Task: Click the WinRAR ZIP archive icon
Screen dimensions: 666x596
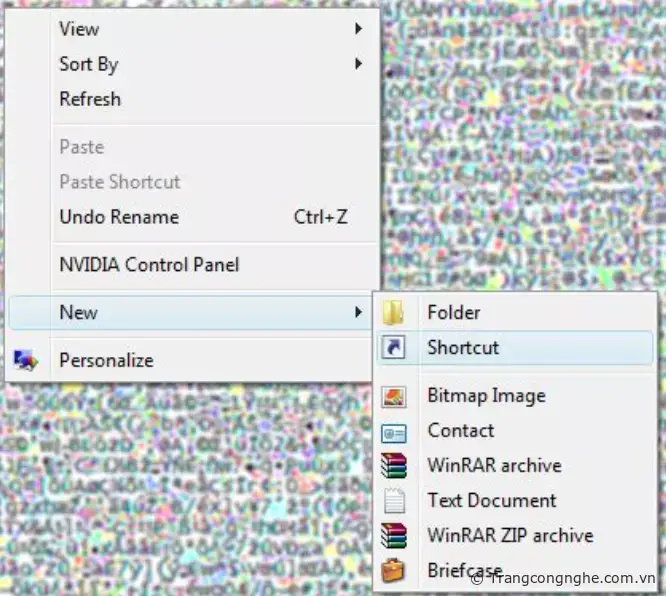Action: (394, 535)
